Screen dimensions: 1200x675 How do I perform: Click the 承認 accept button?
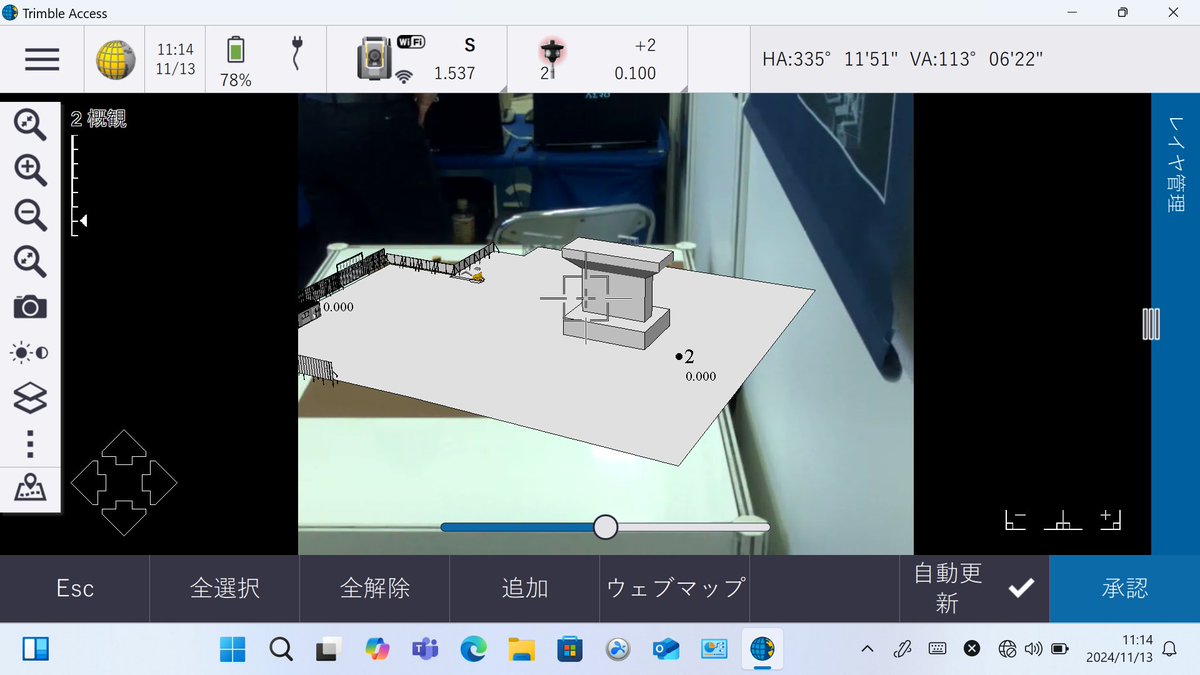pos(1125,588)
